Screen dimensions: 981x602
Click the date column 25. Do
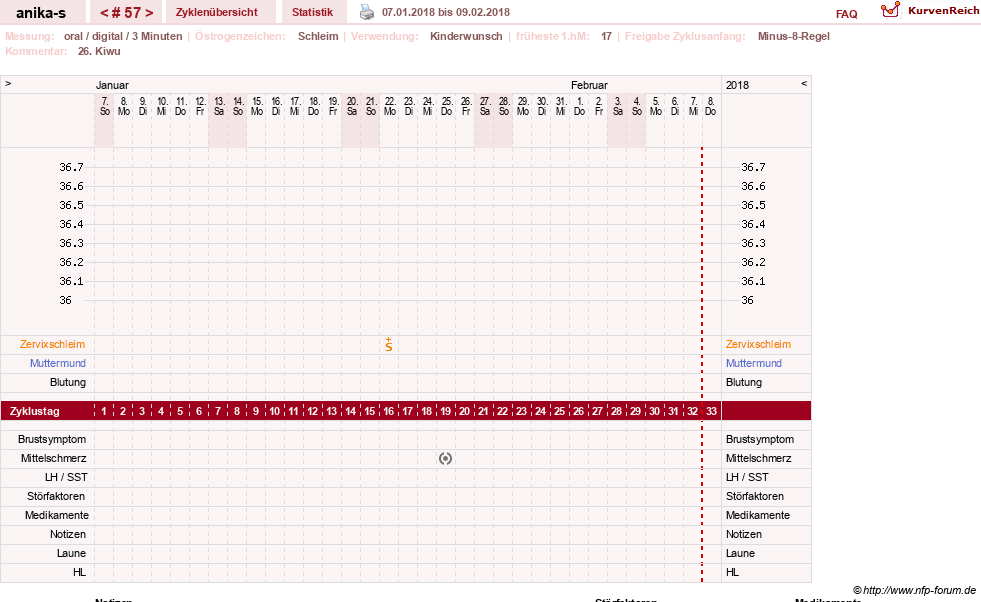click(x=447, y=106)
